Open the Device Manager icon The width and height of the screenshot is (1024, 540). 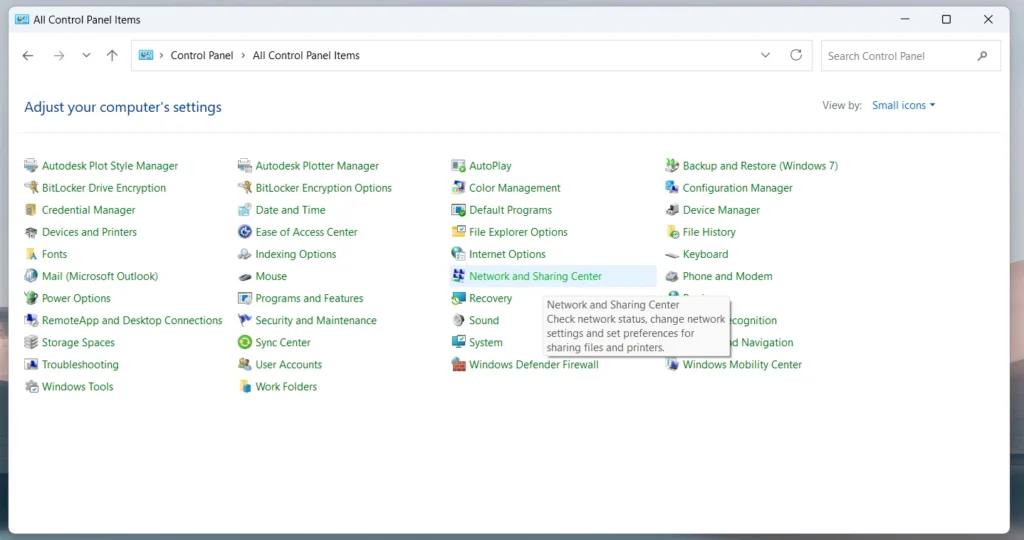pos(672,210)
